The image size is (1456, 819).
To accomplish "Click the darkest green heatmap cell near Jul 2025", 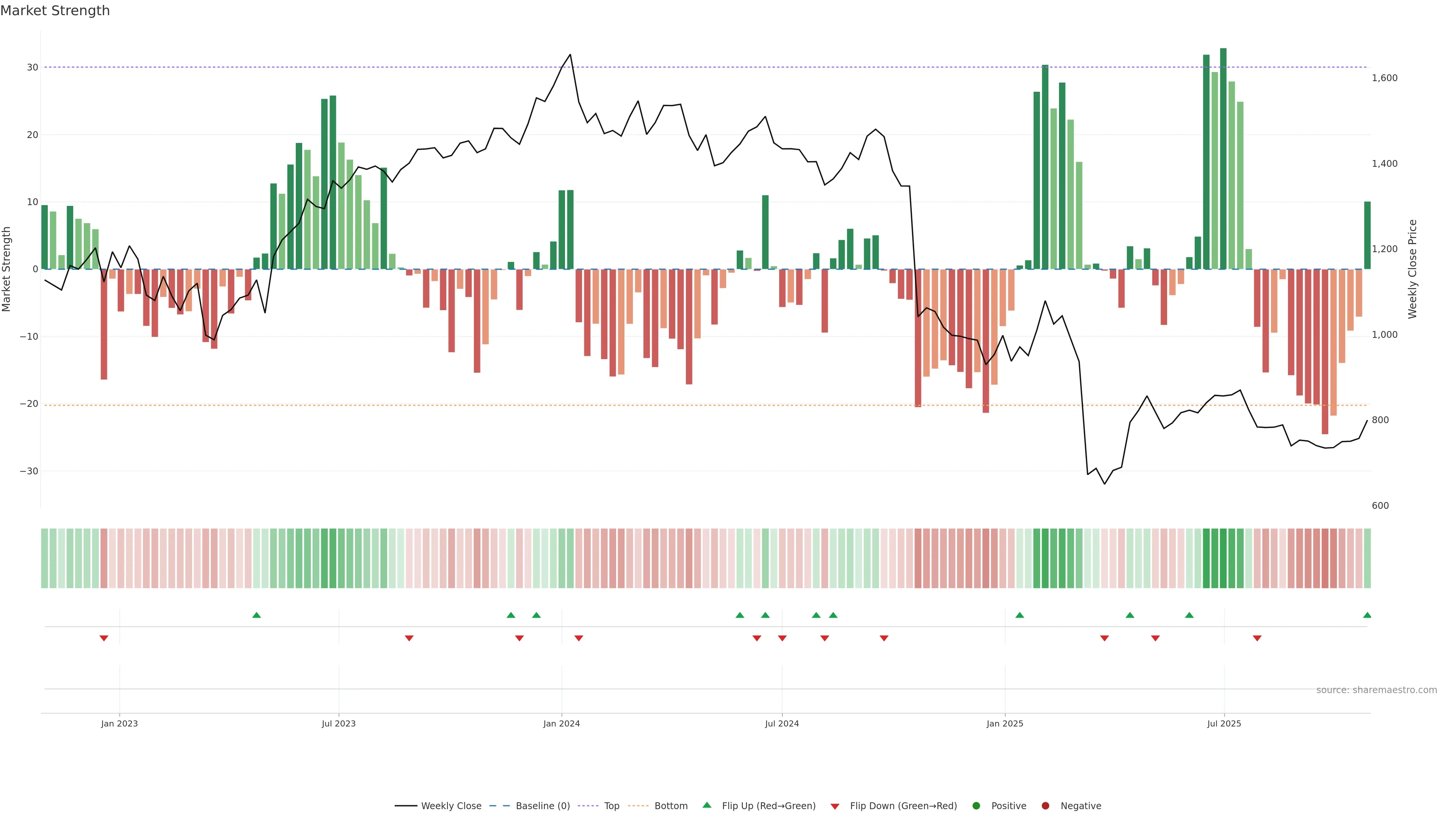I will click(x=1223, y=558).
